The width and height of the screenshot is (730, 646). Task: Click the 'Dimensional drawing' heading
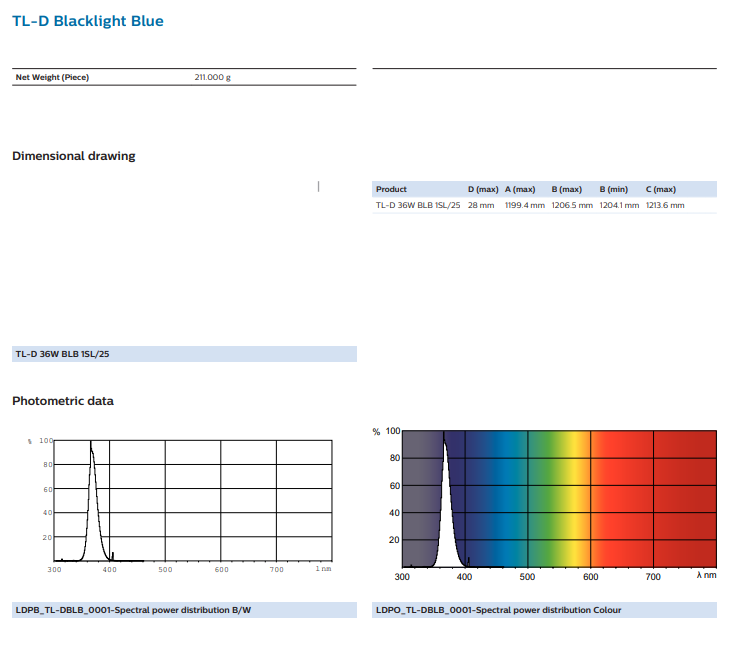(74, 156)
